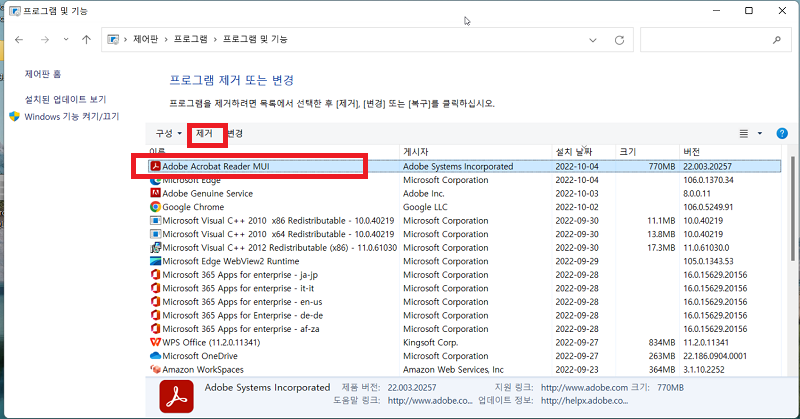The width and height of the screenshot is (800, 419).
Task: Click the Amazon WorkSpaces icon
Action: click(x=156, y=369)
